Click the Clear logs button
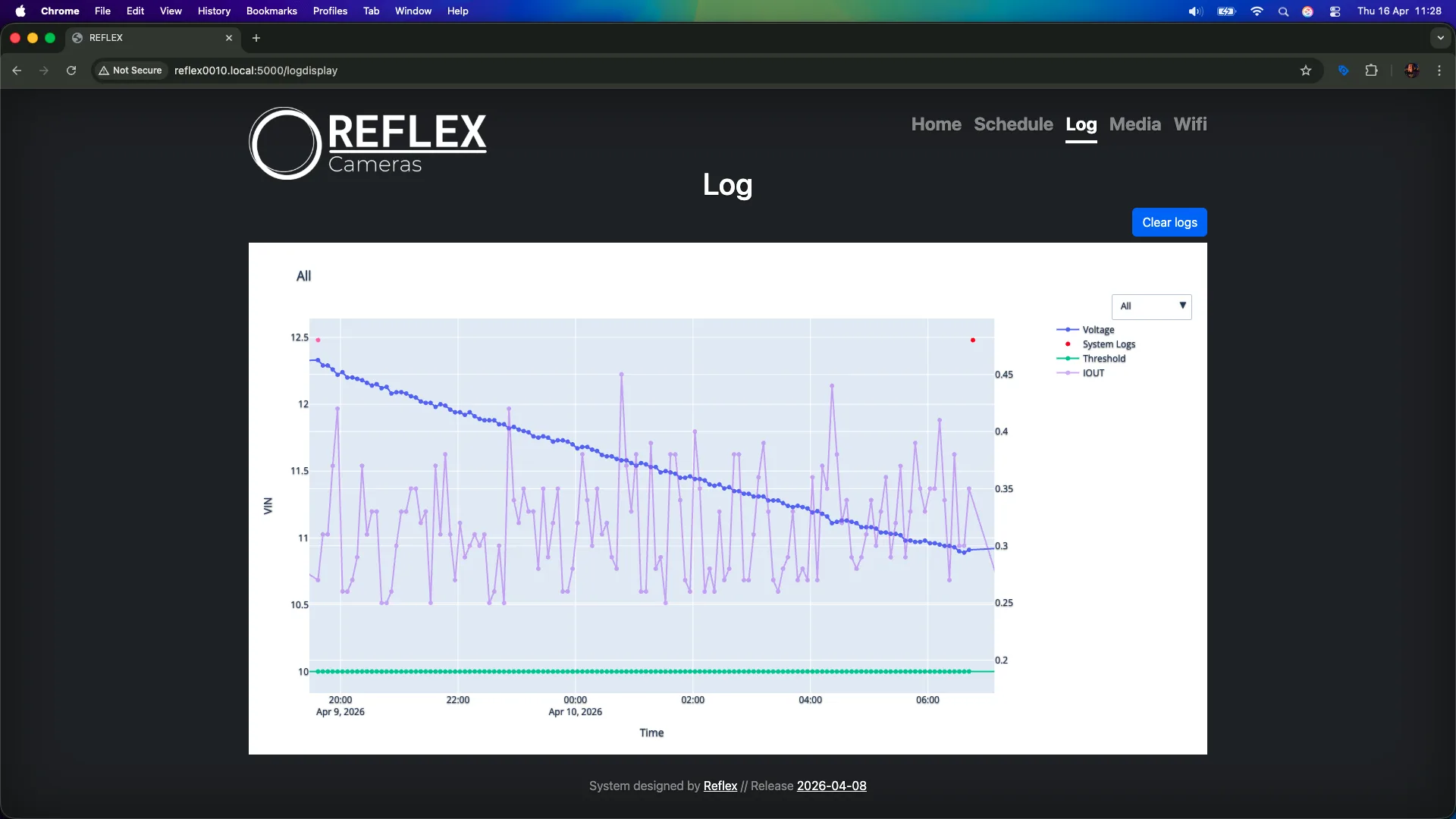 coord(1169,222)
